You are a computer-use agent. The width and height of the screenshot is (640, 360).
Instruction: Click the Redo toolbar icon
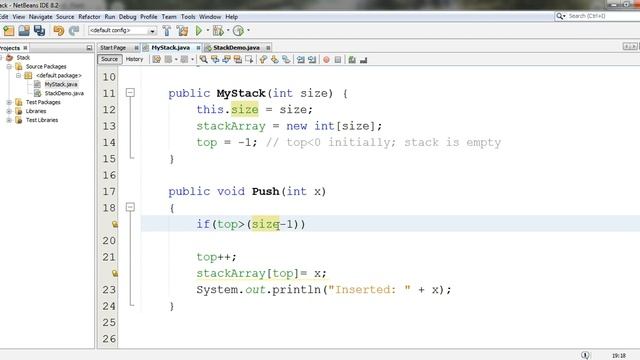[74, 31]
